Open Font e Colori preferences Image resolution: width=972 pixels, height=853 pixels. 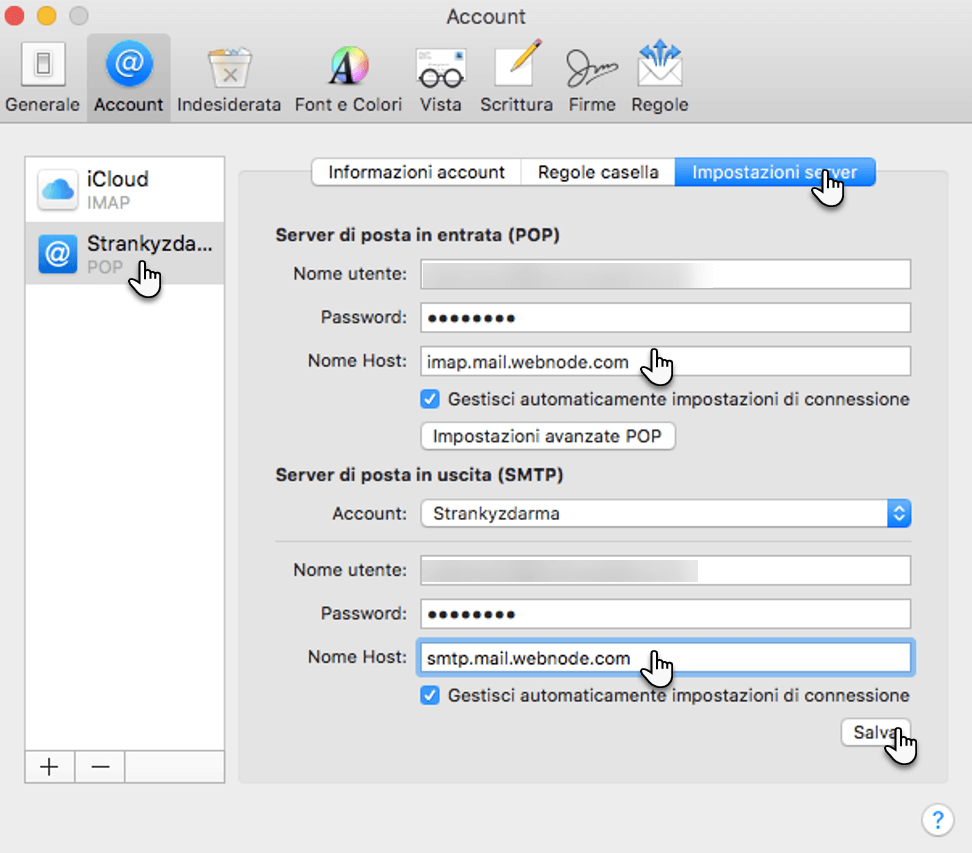point(348,77)
